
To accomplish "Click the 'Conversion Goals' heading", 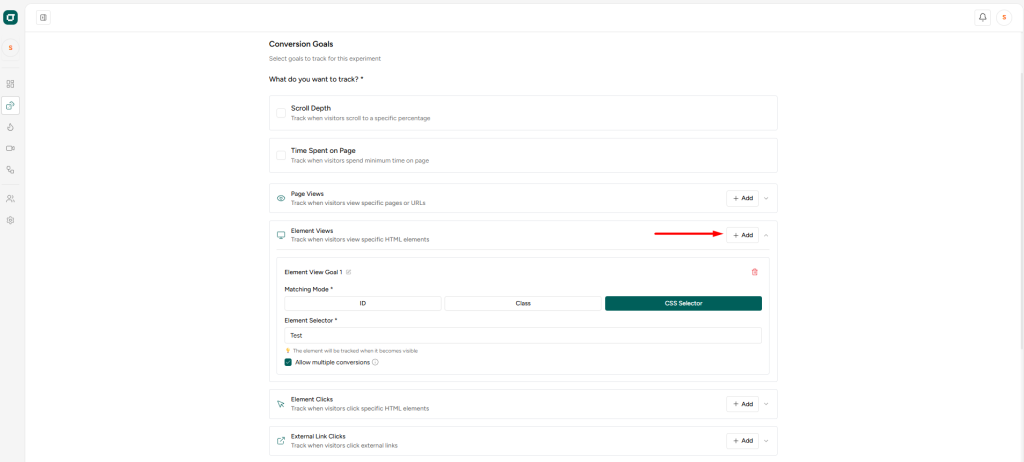I will pos(301,44).
